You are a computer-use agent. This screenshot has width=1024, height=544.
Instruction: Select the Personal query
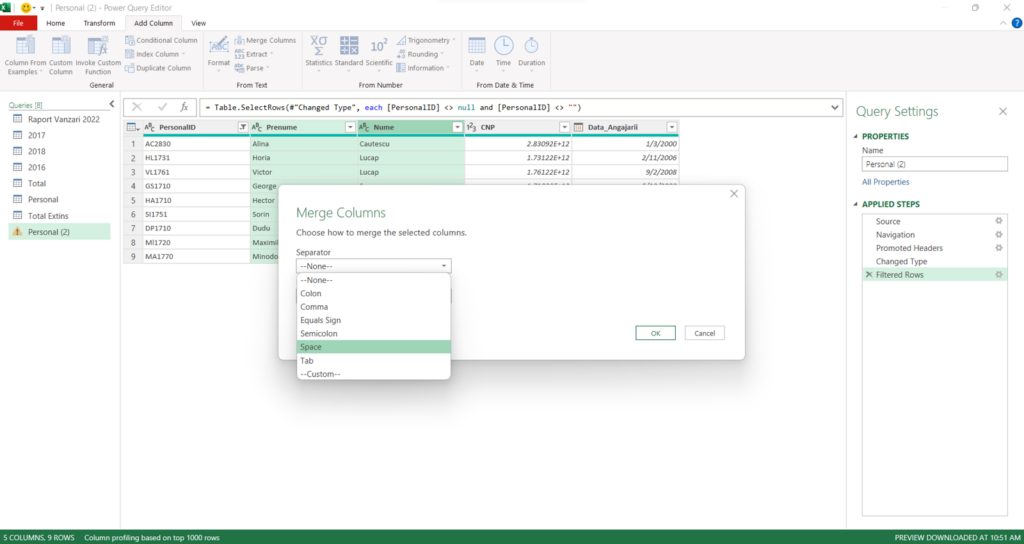tap(59, 199)
